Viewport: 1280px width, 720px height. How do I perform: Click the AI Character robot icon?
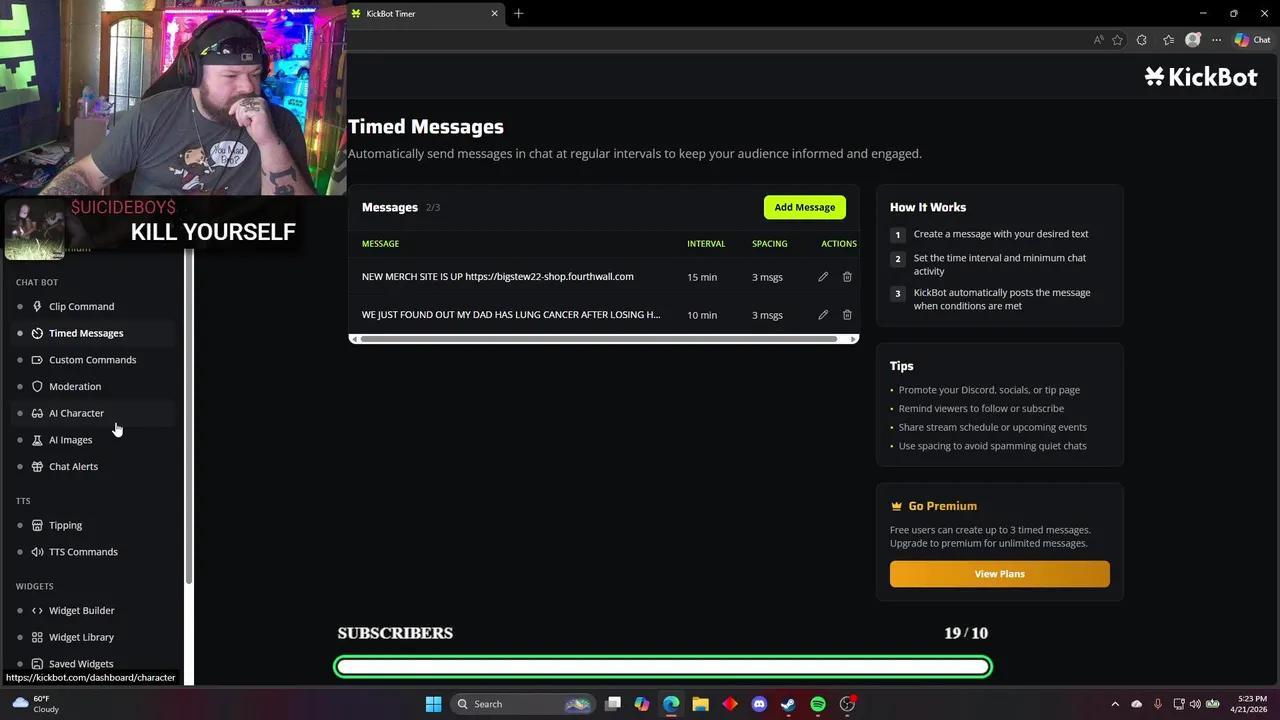(x=37, y=413)
